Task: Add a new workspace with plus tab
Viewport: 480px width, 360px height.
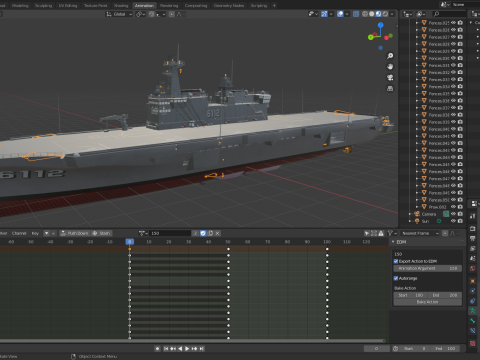Action: 274,5
